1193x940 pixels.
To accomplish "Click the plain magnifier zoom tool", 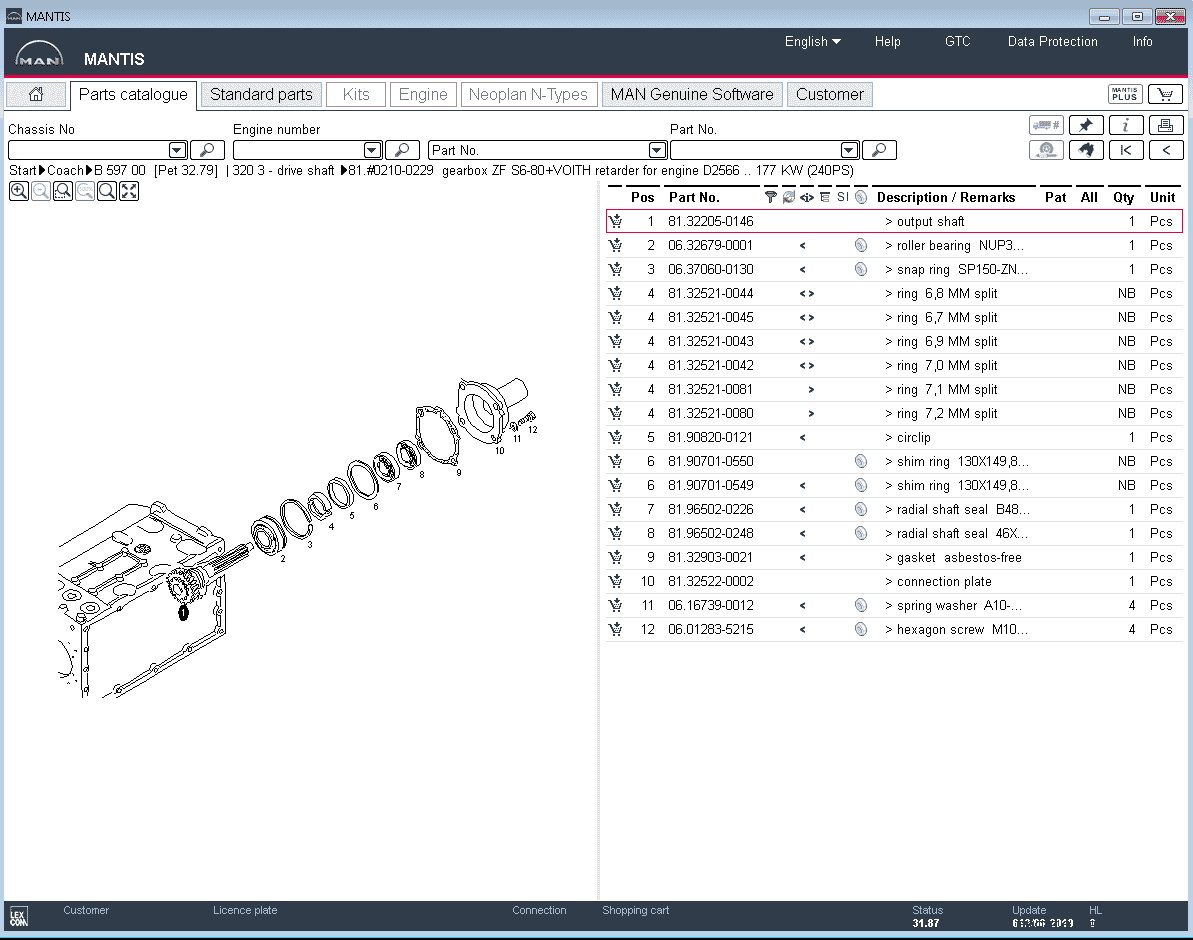I will coord(107,191).
